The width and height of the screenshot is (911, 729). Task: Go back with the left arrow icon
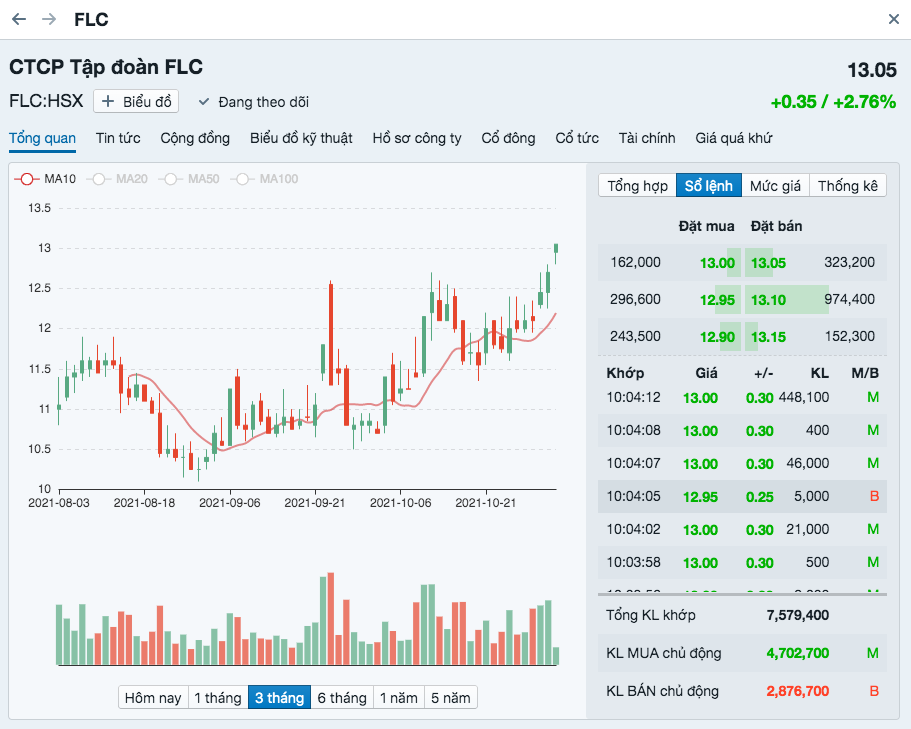pos(19,19)
